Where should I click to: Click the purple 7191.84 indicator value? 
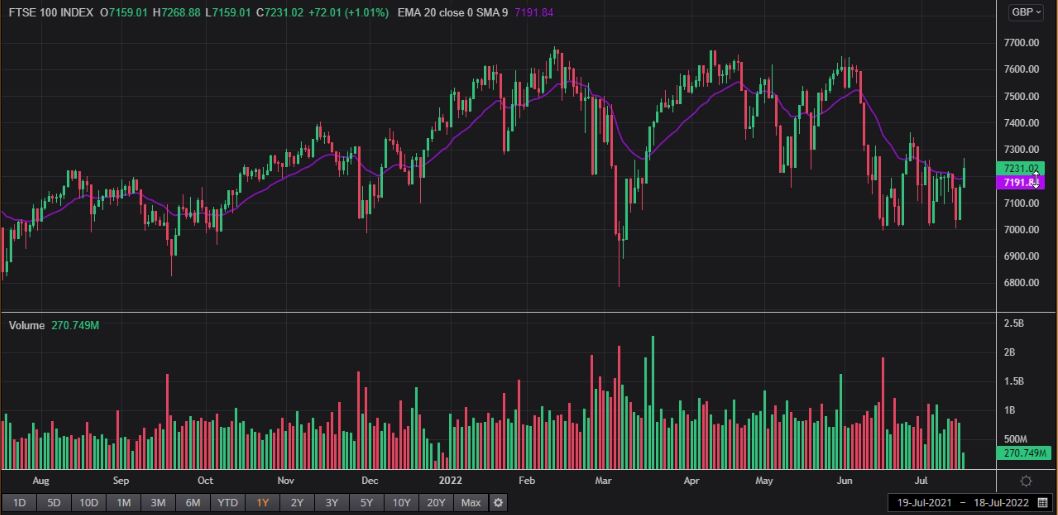coord(533,13)
